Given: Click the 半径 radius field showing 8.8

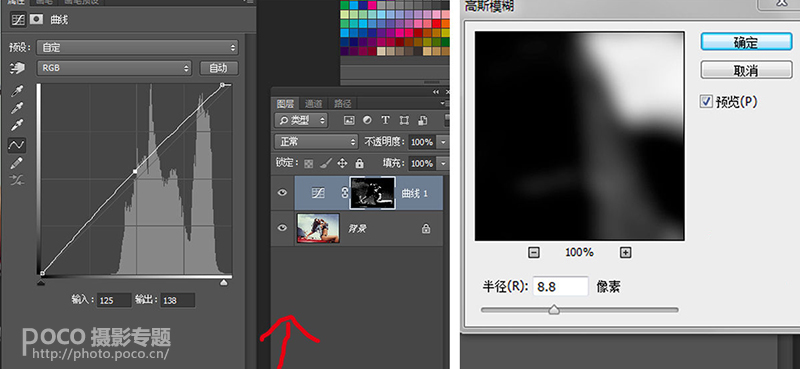Looking at the screenshot, I should point(560,287).
